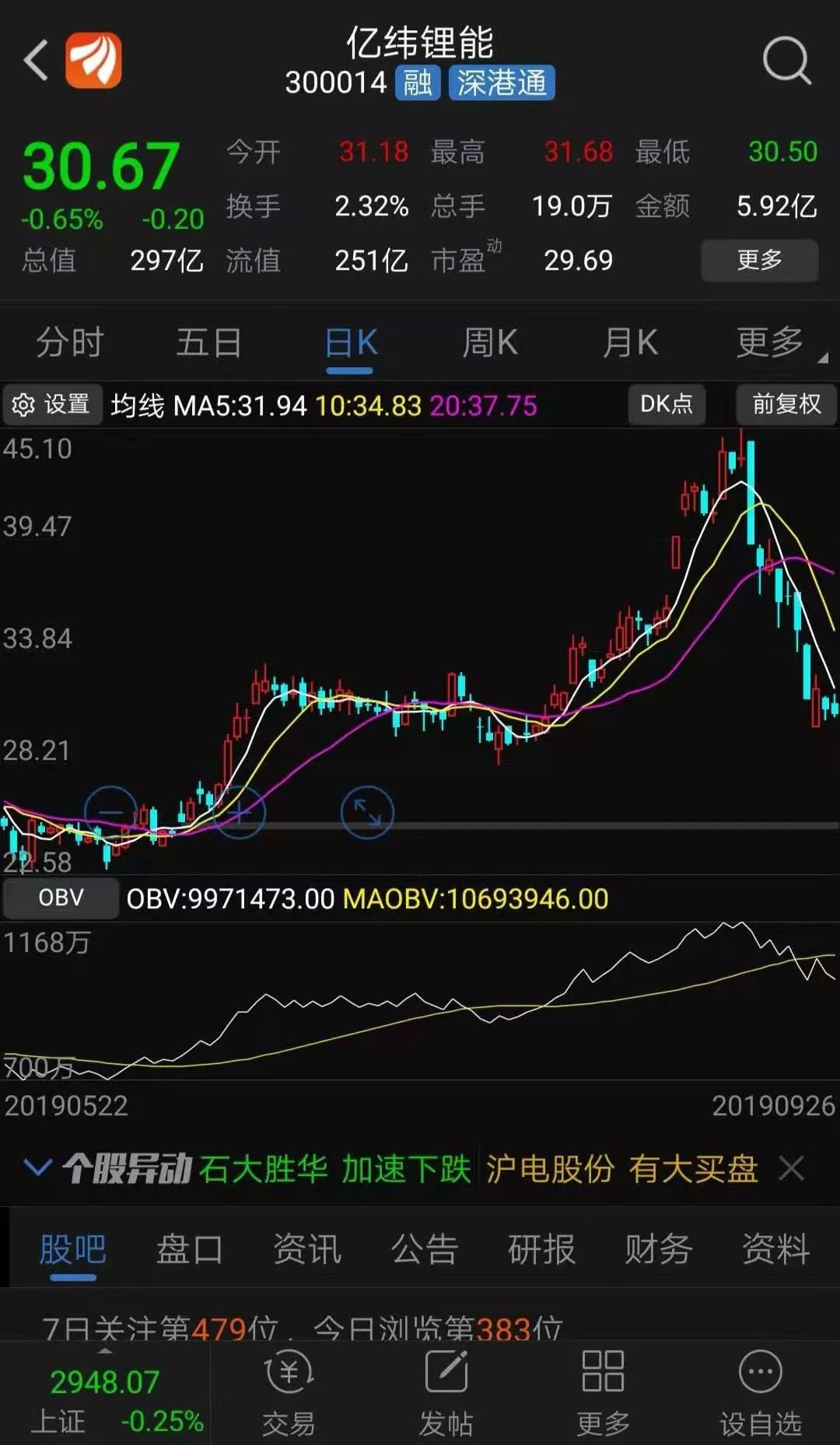Open the 财务 tab
Screen dimensions: 840x1445
pos(659,1250)
